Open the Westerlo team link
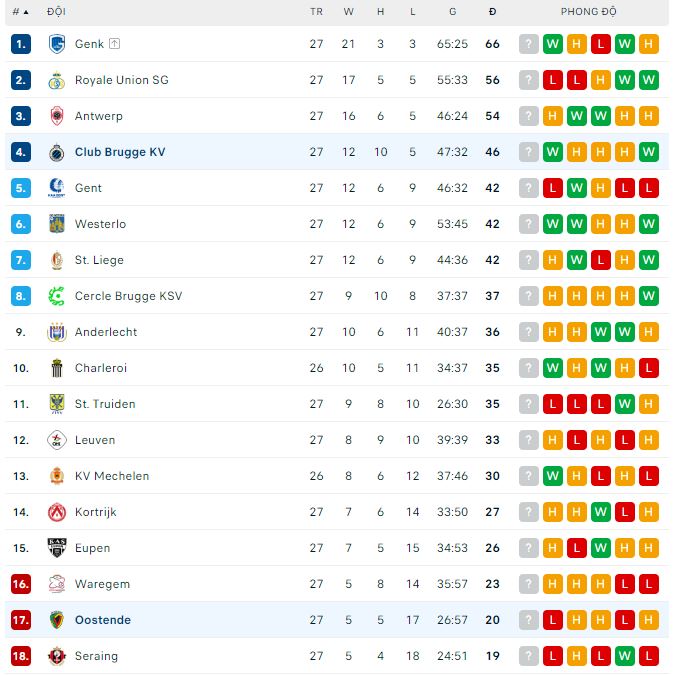The image size is (675, 675). 100,224
